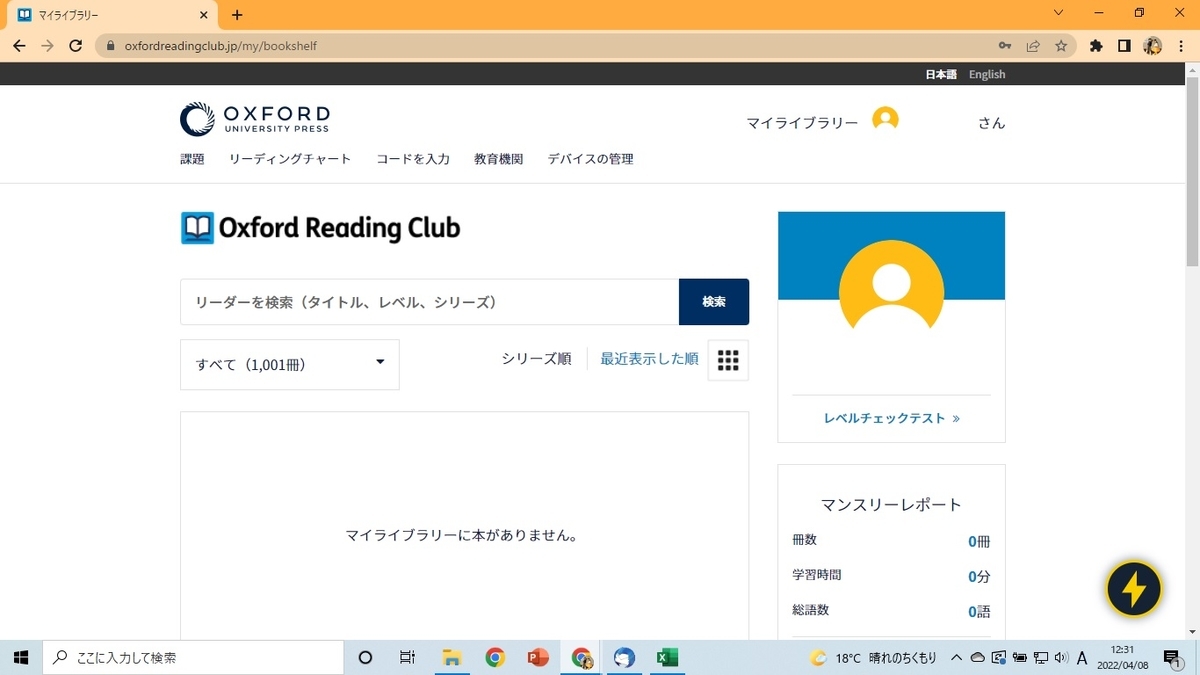
Task: Open the デバイスの管理 menu item
Action: tap(590, 159)
